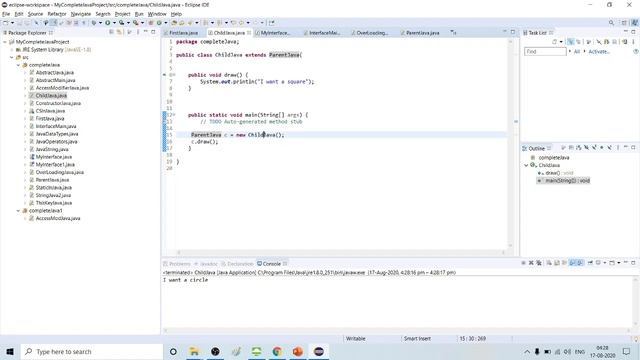Click the search magnifier icon at top right
Image resolution: width=640 pixels, height=360 pixels.
[x=611, y=23]
